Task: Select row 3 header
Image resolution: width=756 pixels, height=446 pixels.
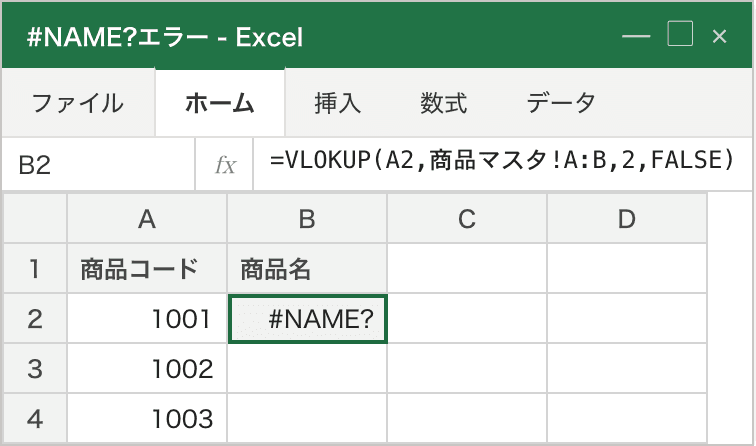Action: tap(35, 369)
